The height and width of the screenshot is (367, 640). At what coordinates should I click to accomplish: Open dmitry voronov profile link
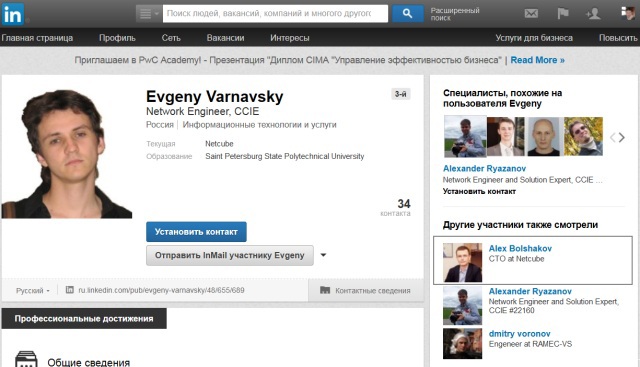(x=520, y=334)
